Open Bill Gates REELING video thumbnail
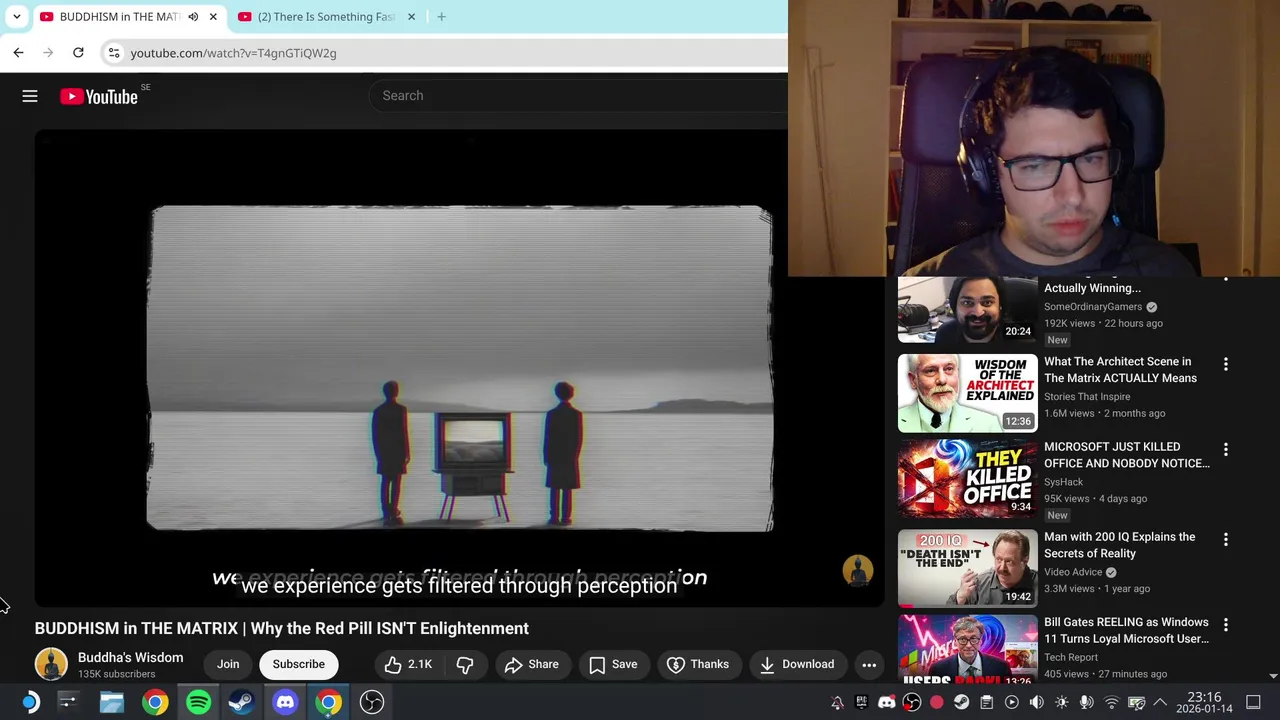This screenshot has width=1280, height=720. tap(967, 650)
